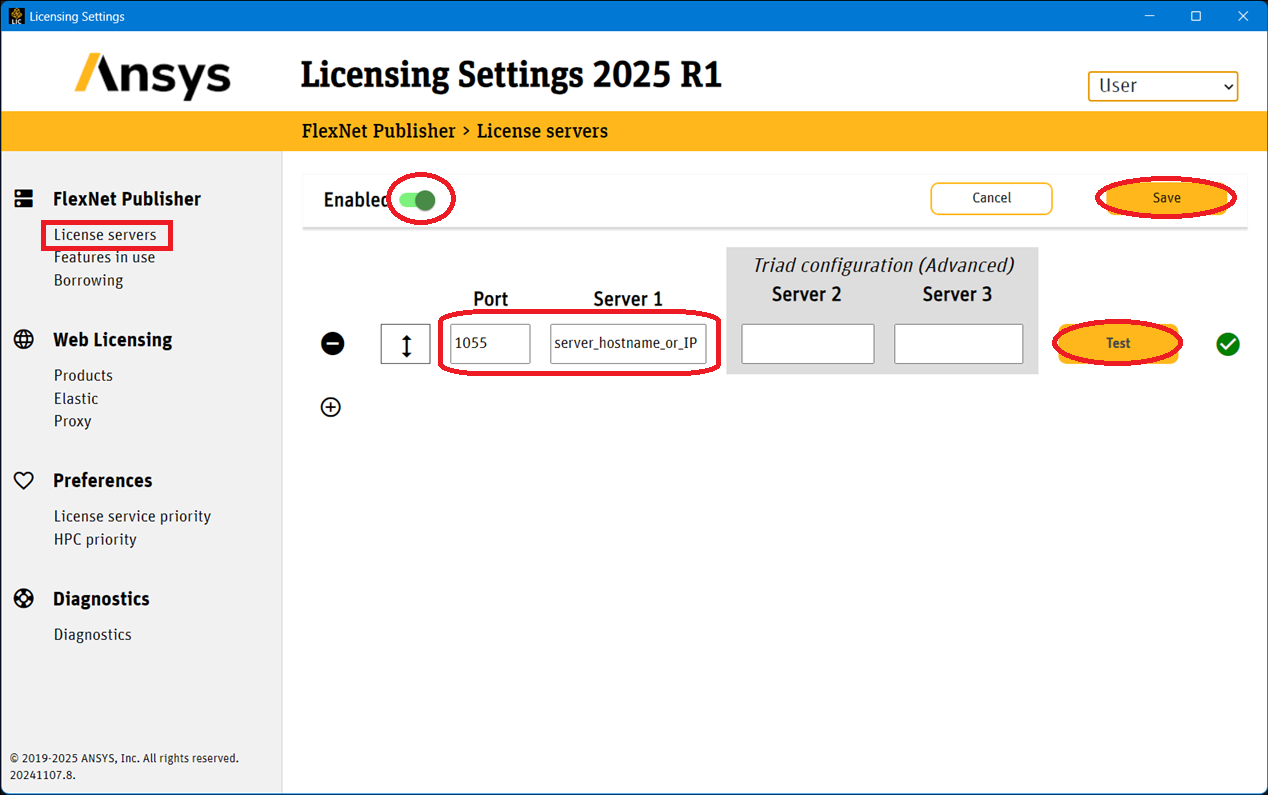
Task: Select the Web Licensing heading
Action: (113, 340)
